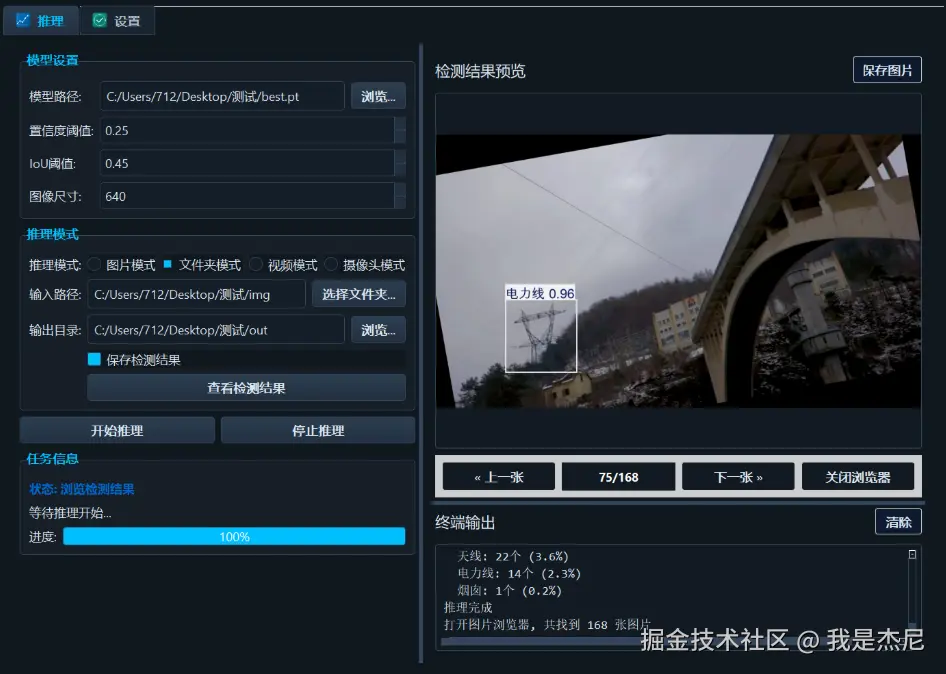Increase 图像尺寸 with its stepper arrow
The height and width of the screenshot is (674, 946).
tap(400, 191)
